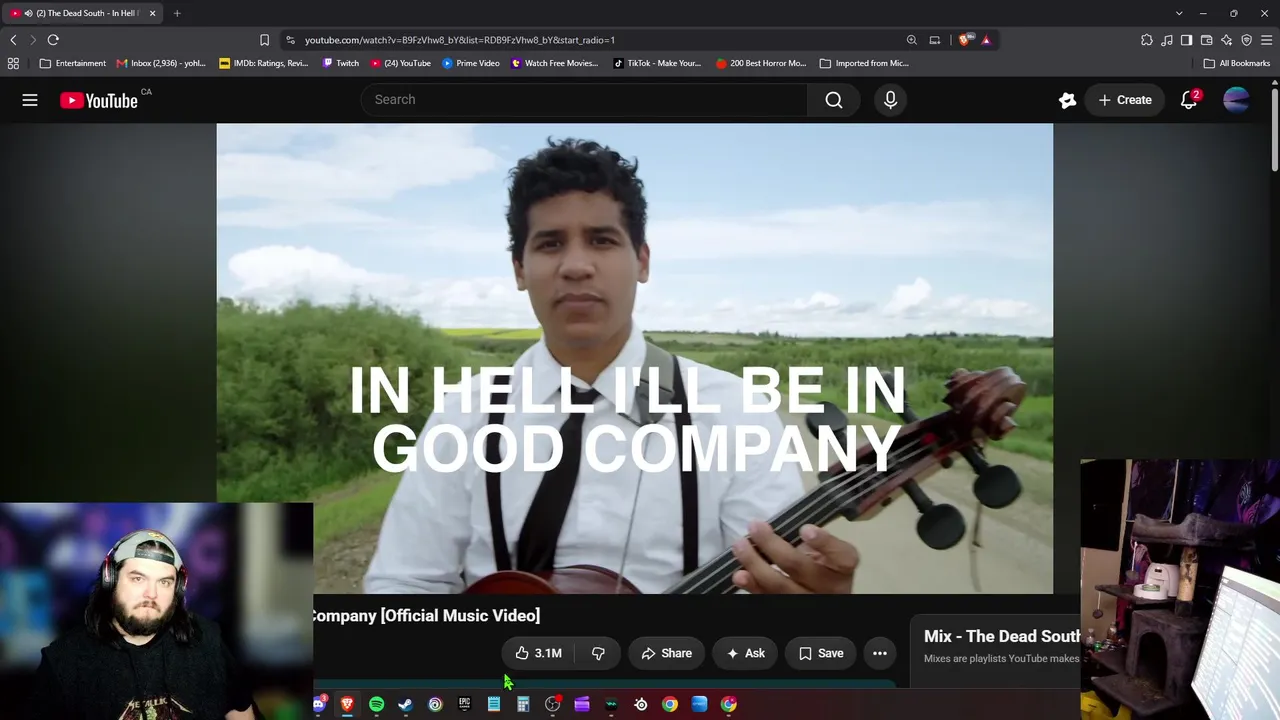This screenshot has height=720, width=1280.
Task: Open the apps grid in bookmarks bar
Action: (13, 63)
